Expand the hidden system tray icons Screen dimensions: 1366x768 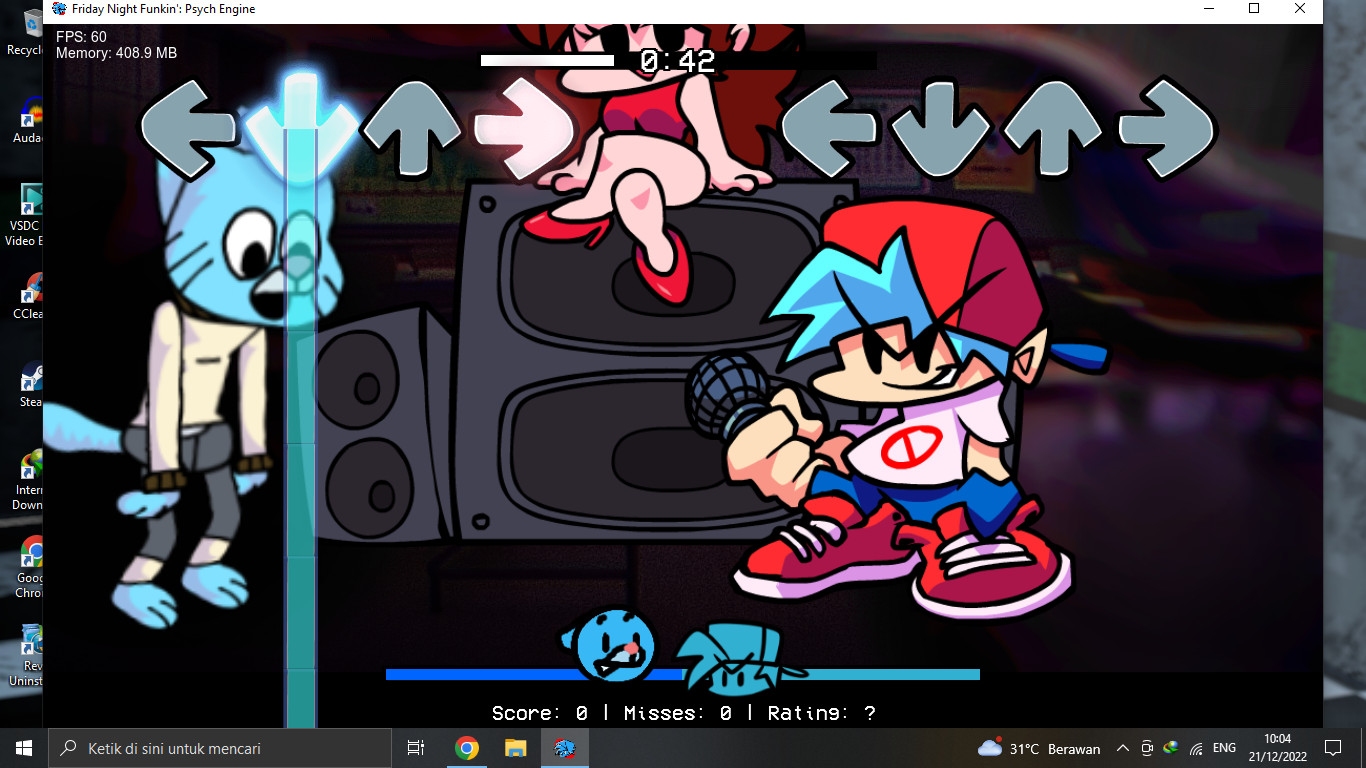pyautogui.click(x=1122, y=748)
